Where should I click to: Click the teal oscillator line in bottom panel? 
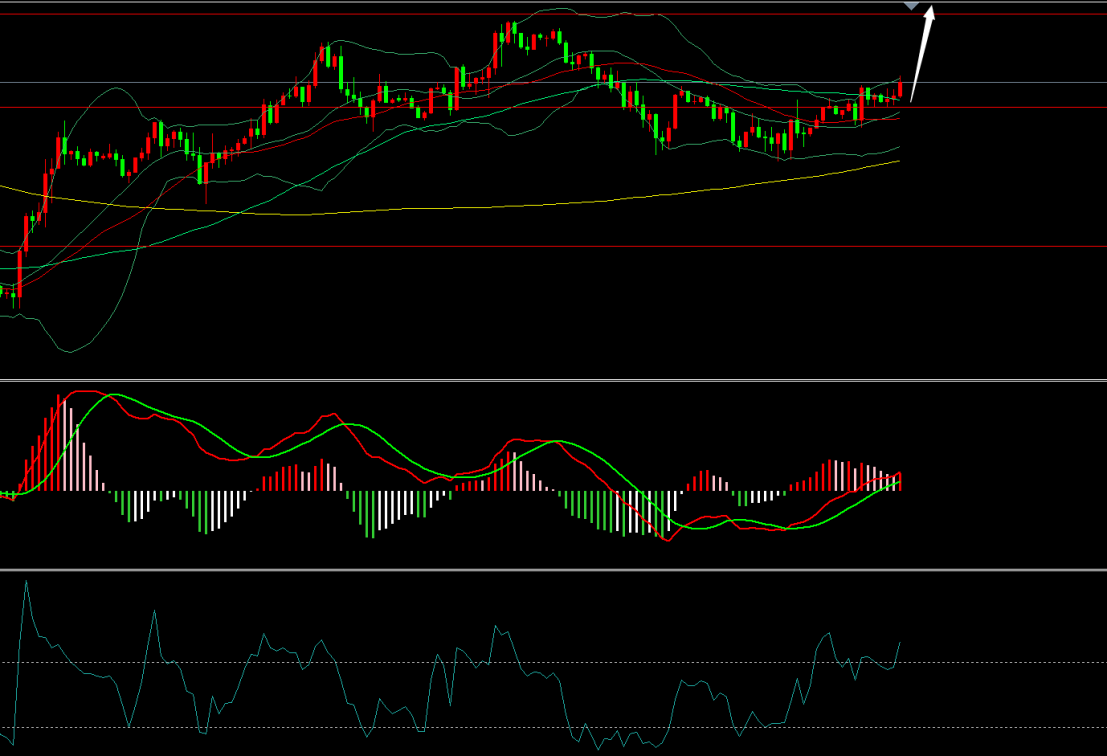(x=452, y=678)
